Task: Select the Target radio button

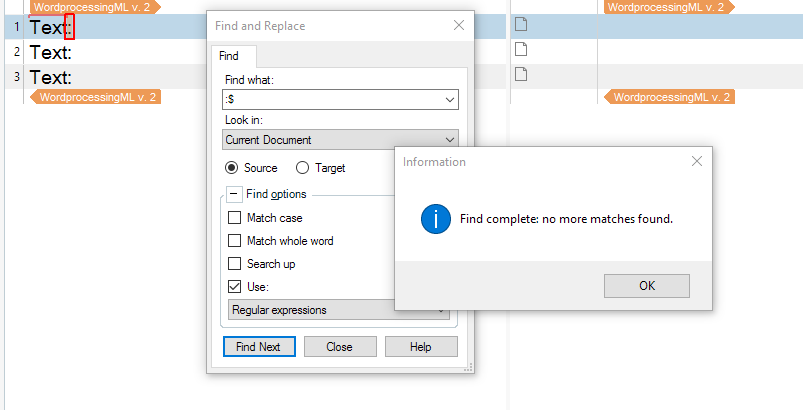Action: point(302,168)
